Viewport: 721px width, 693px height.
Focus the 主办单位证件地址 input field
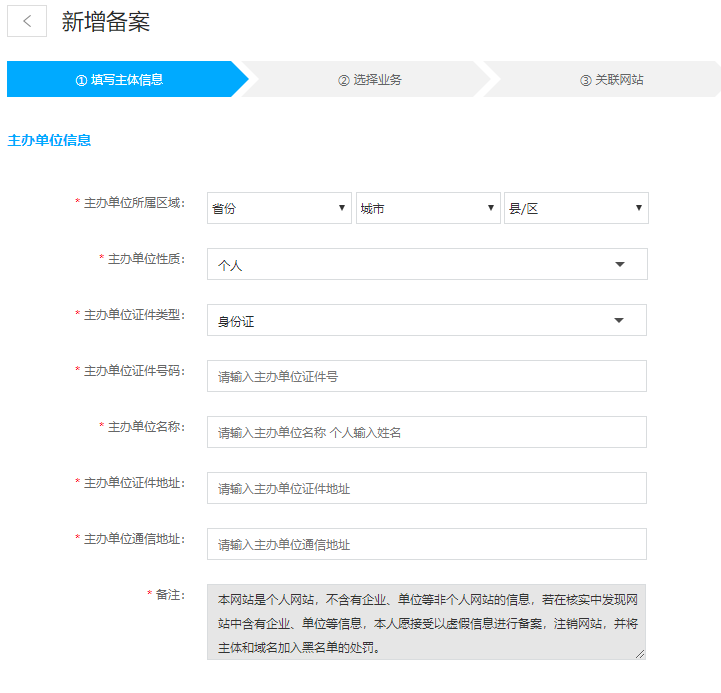(426, 489)
